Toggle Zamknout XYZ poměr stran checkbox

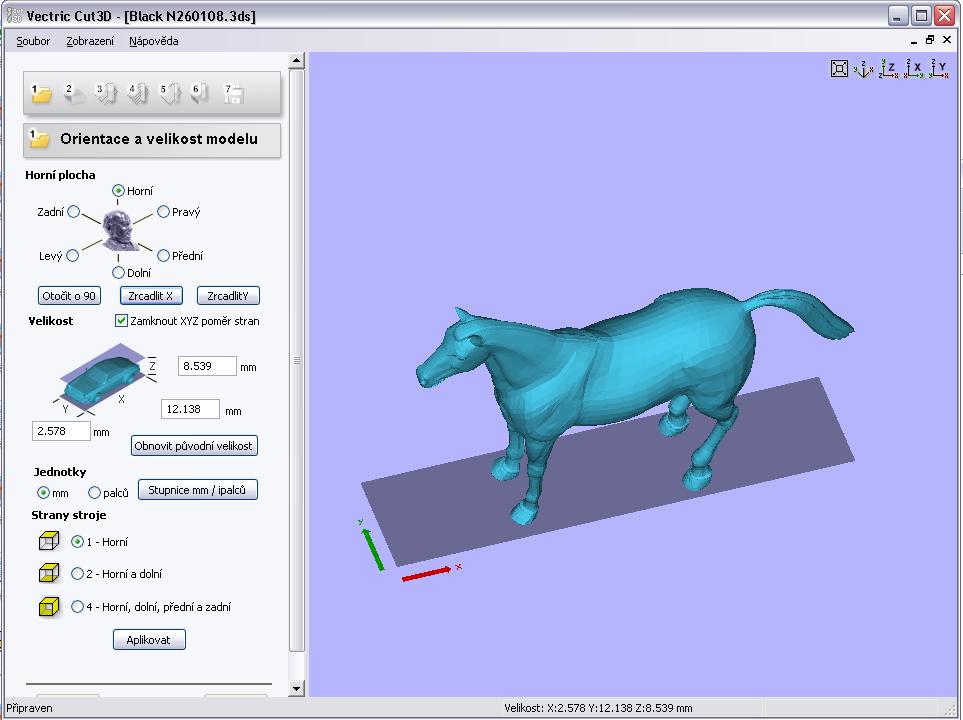[x=122, y=321]
